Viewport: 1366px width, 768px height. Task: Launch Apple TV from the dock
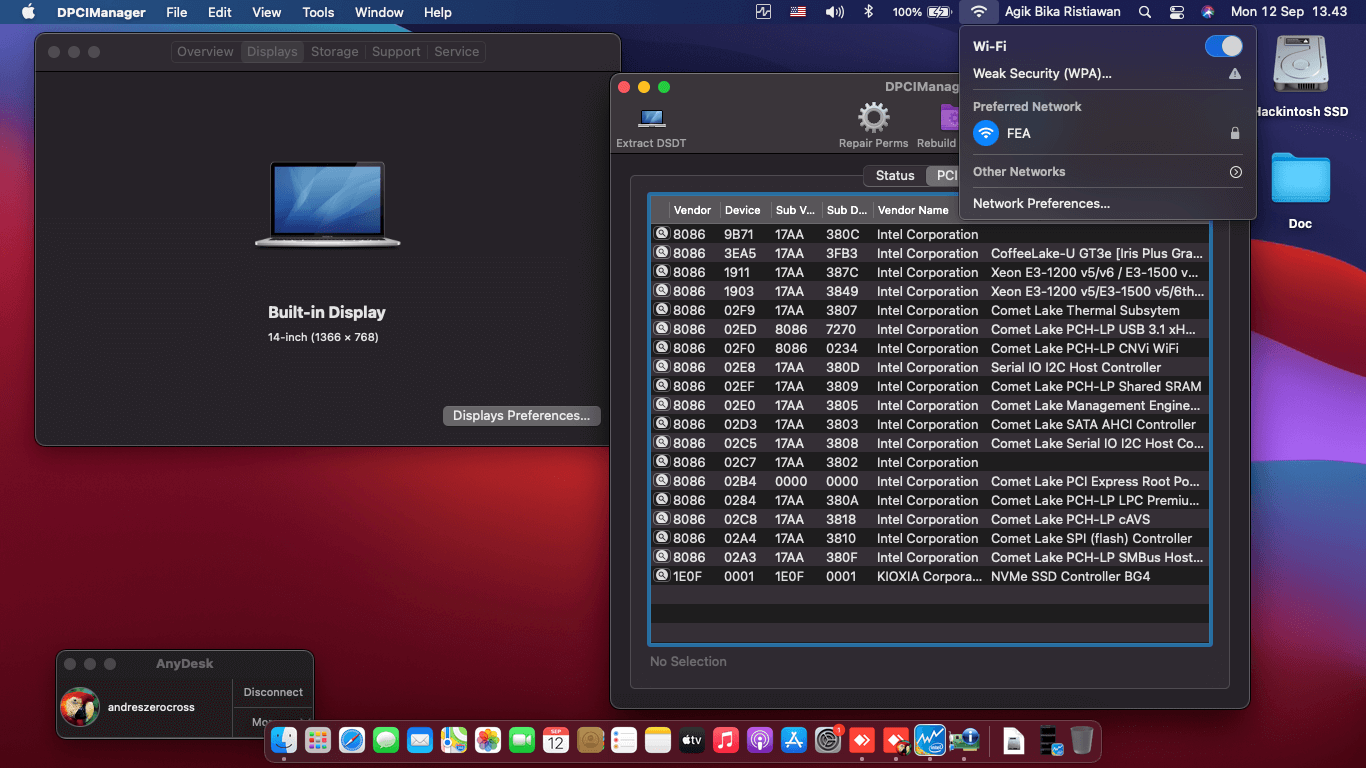click(x=692, y=740)
